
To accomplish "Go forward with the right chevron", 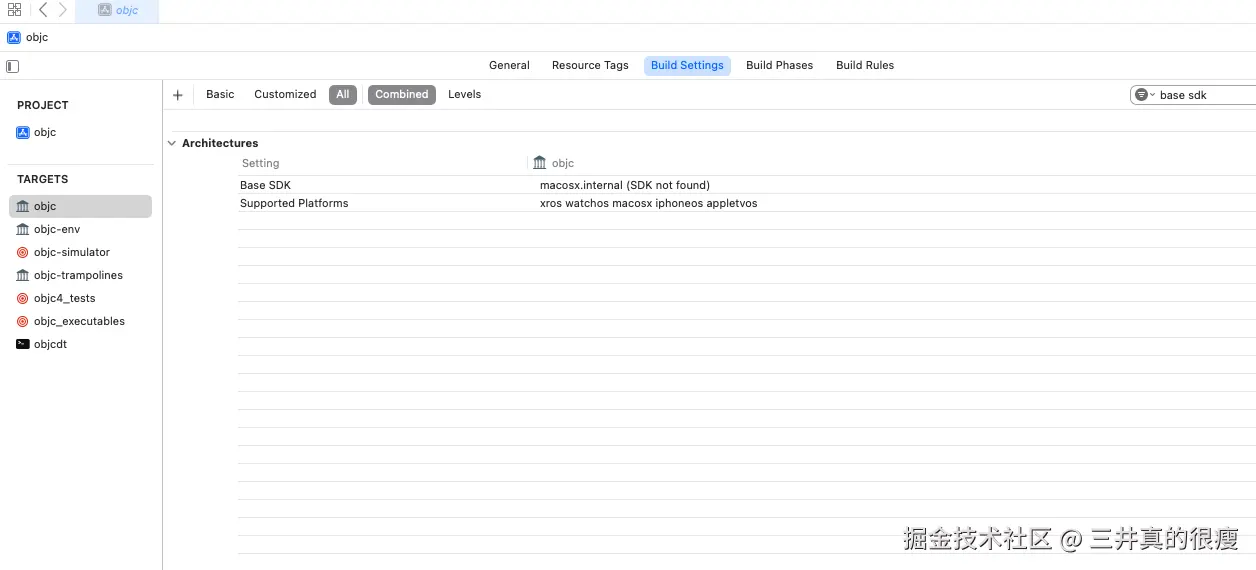I will (x=63, y=10).
